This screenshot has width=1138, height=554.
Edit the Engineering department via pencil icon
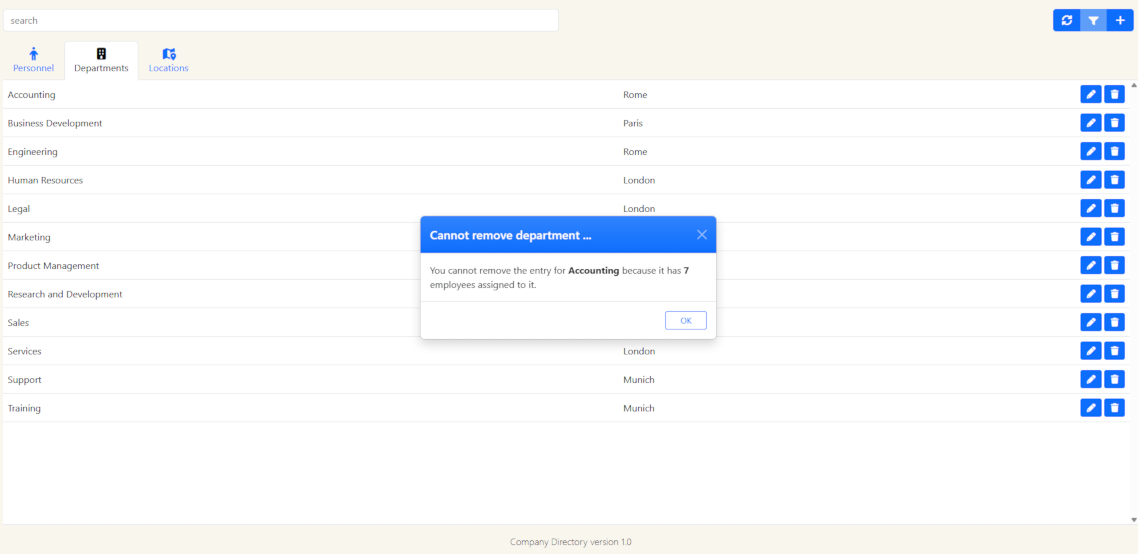point(1091,152)
